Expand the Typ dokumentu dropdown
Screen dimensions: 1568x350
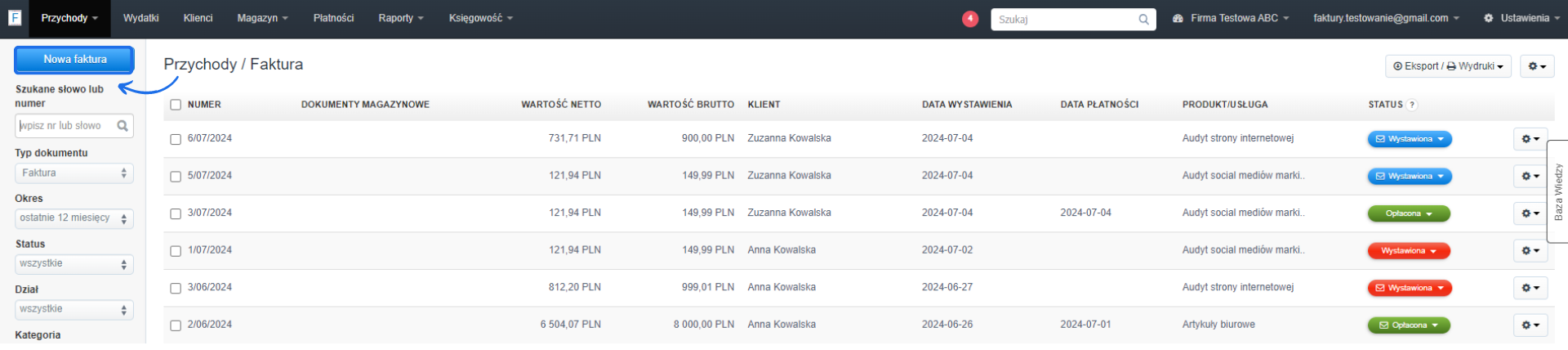[73, 173]
